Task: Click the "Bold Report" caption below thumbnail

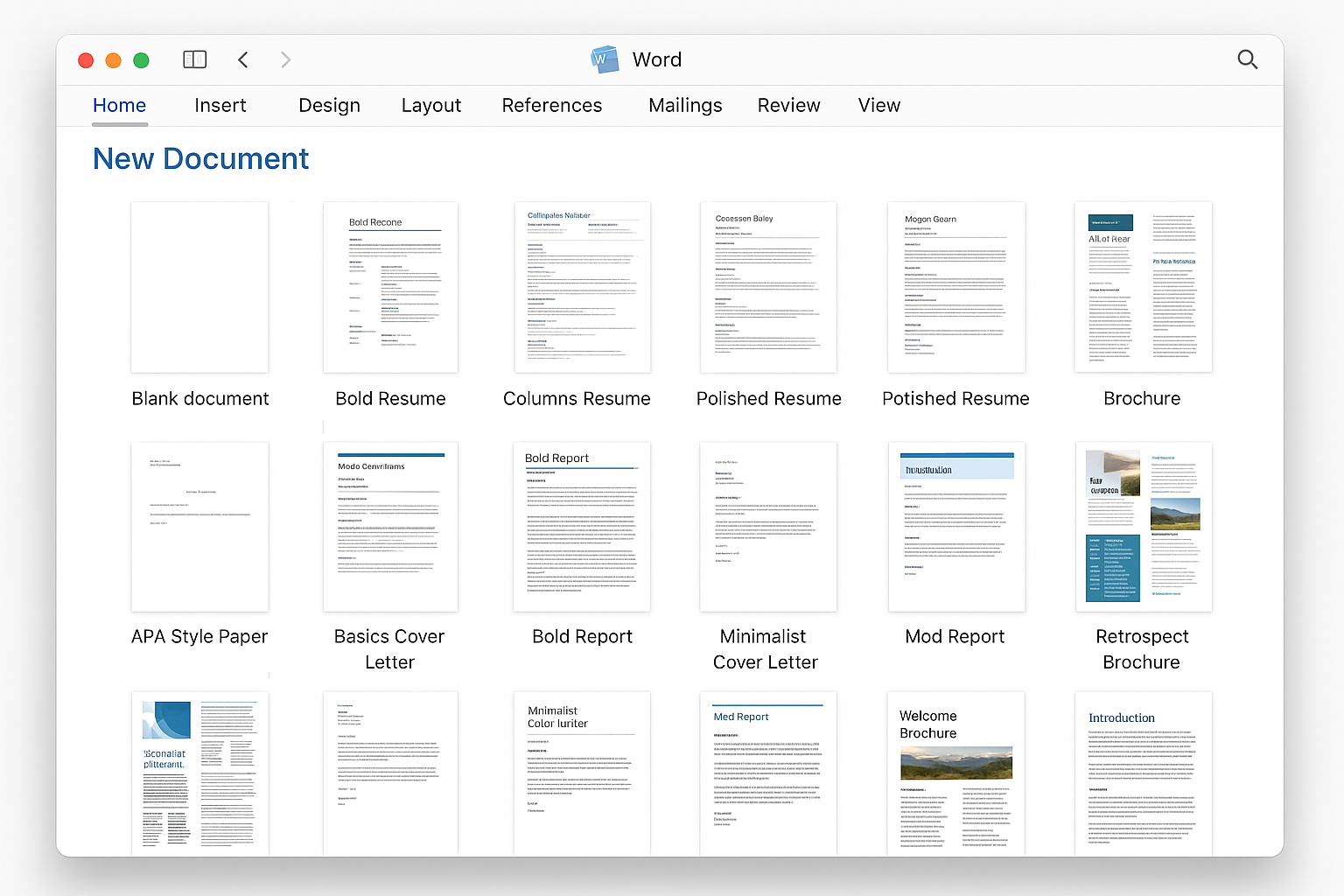Action: pyautogui.click(x=582, y=636)
